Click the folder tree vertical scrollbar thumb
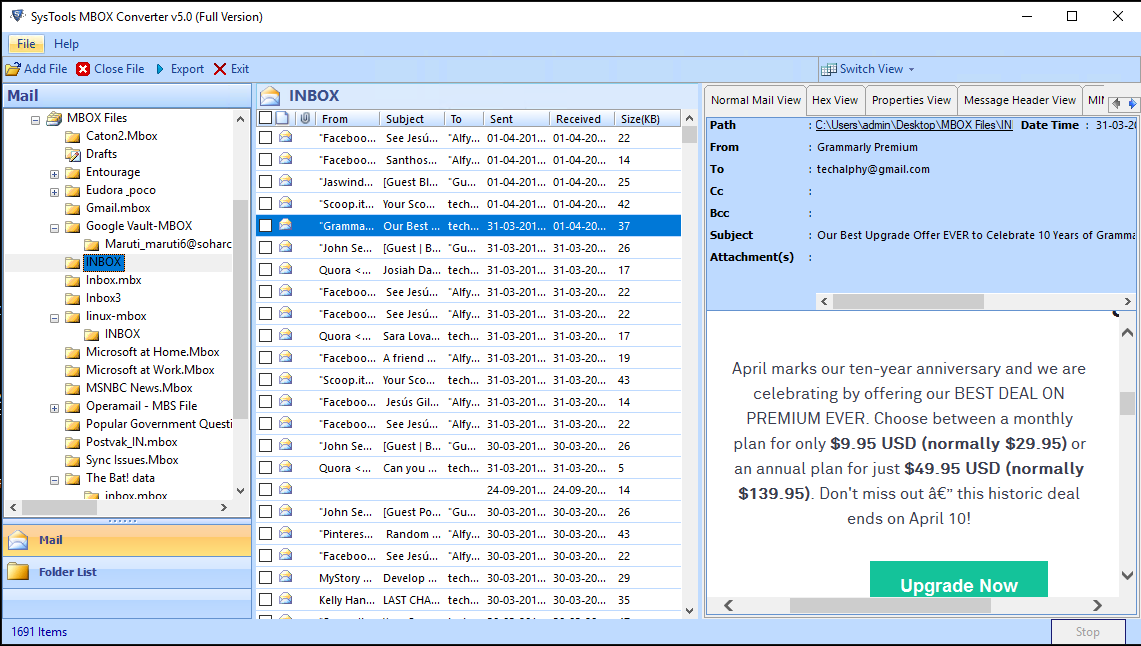This screenshot has width=1141, height=646. tap(240, 308)
